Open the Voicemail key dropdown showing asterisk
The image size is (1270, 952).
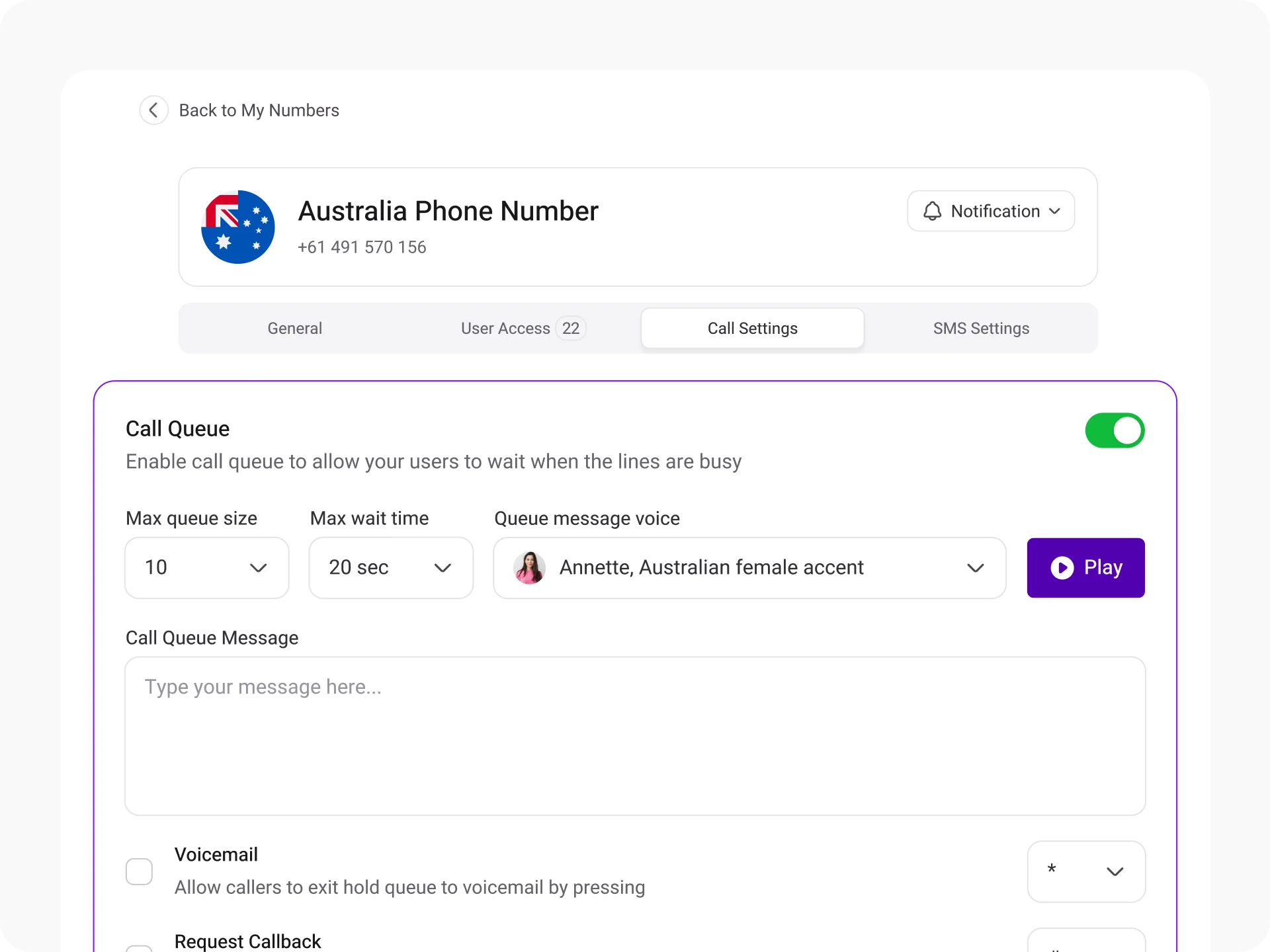(1086, 871)
